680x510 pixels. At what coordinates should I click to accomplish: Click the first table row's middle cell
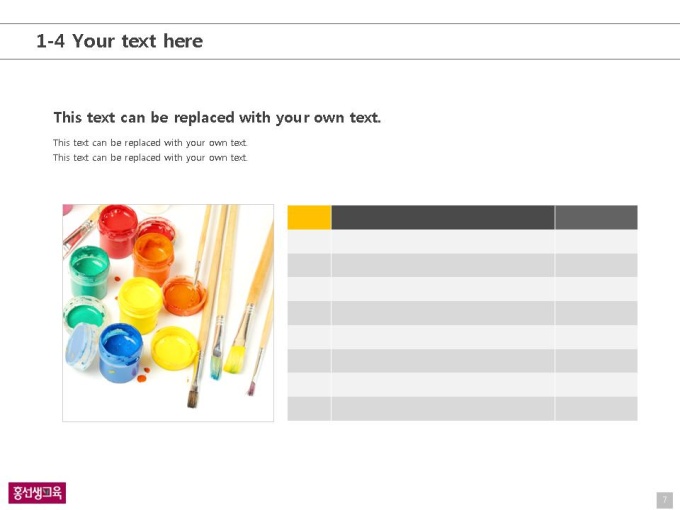coord(443,242)
